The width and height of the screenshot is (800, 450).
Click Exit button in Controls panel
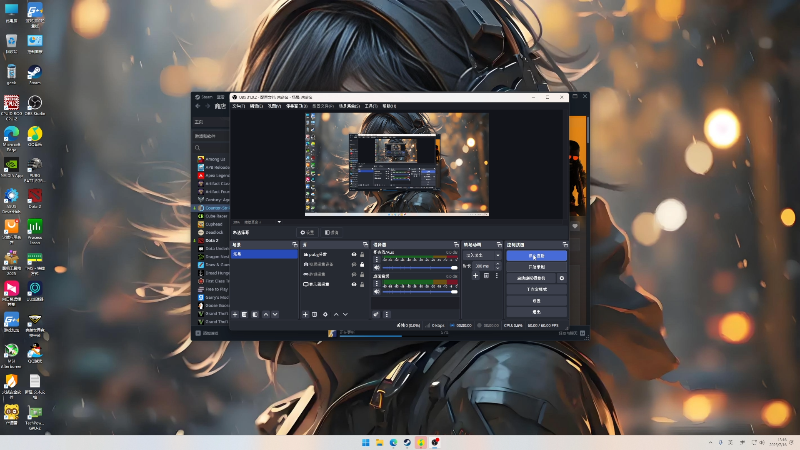536,312
